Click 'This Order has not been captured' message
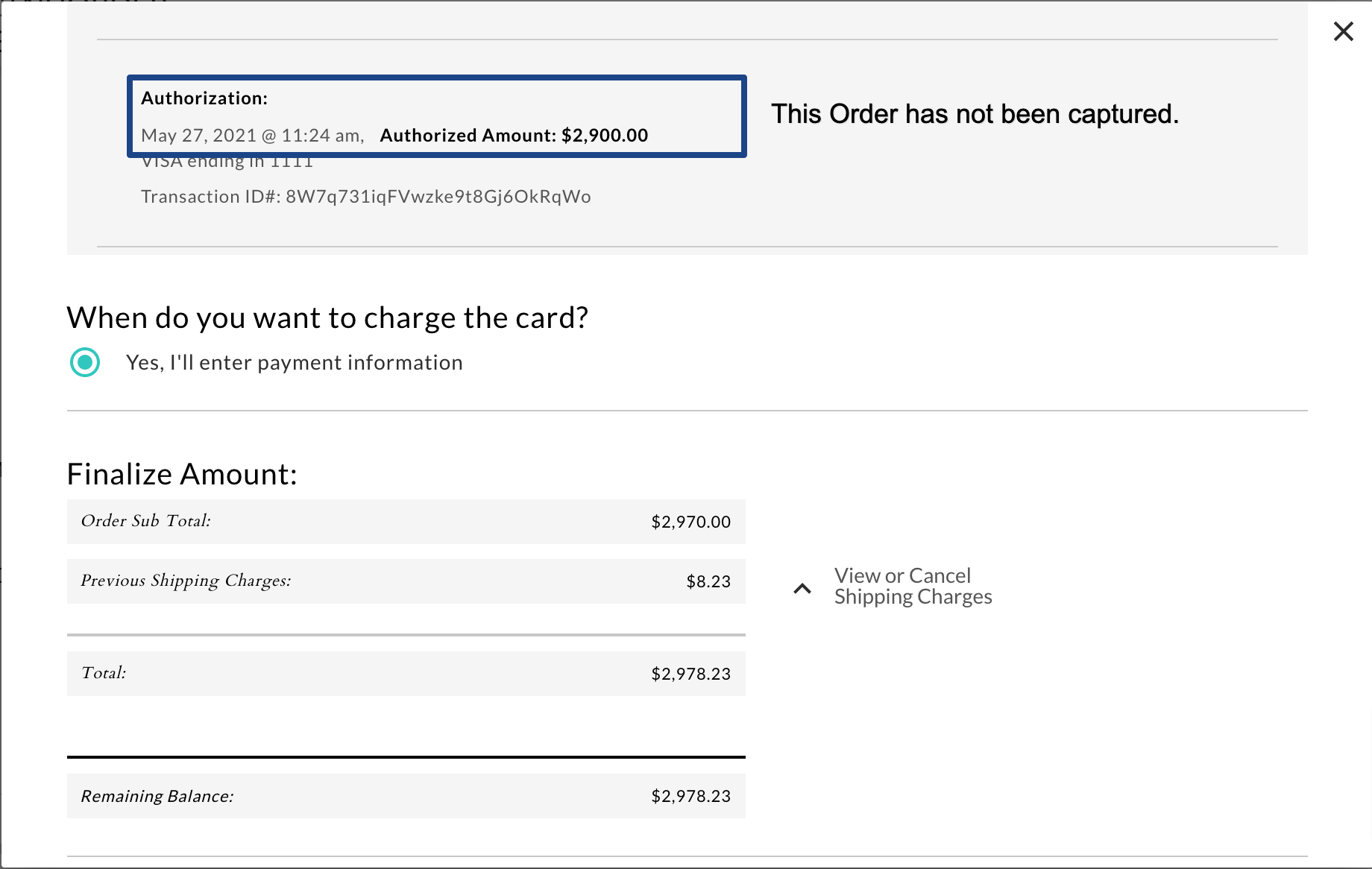Viewport: 1372px width, 869px height. point(975,113)
